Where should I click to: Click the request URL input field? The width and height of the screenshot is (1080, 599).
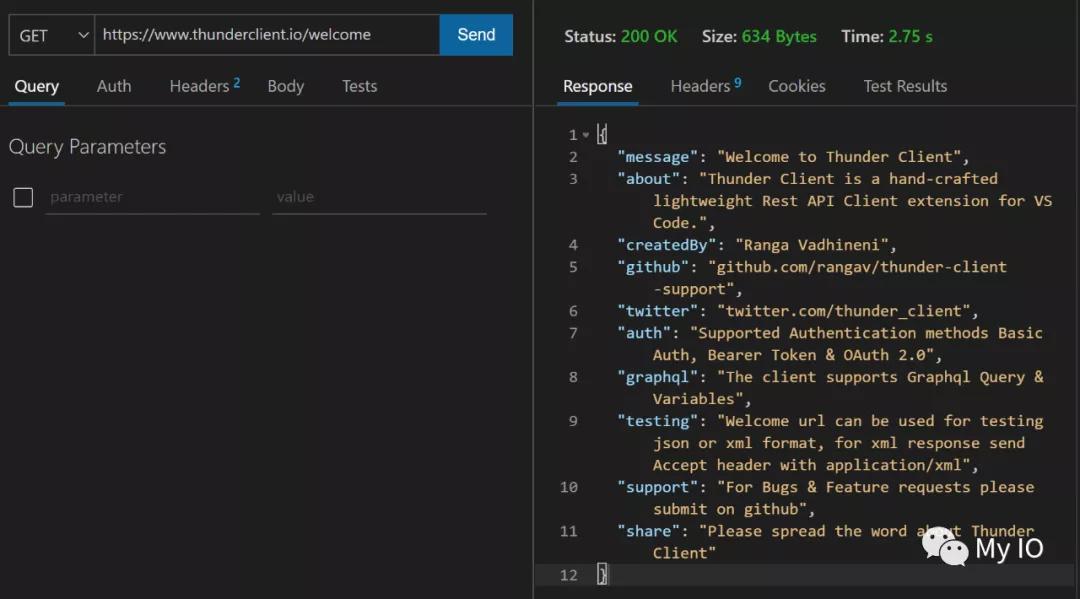266,35
